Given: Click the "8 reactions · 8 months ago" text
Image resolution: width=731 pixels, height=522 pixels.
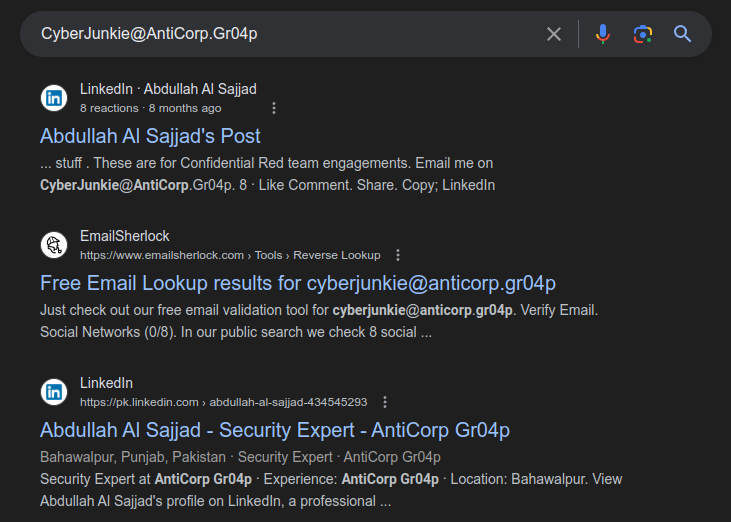Looking at the screenshot, I should [150, 108].
